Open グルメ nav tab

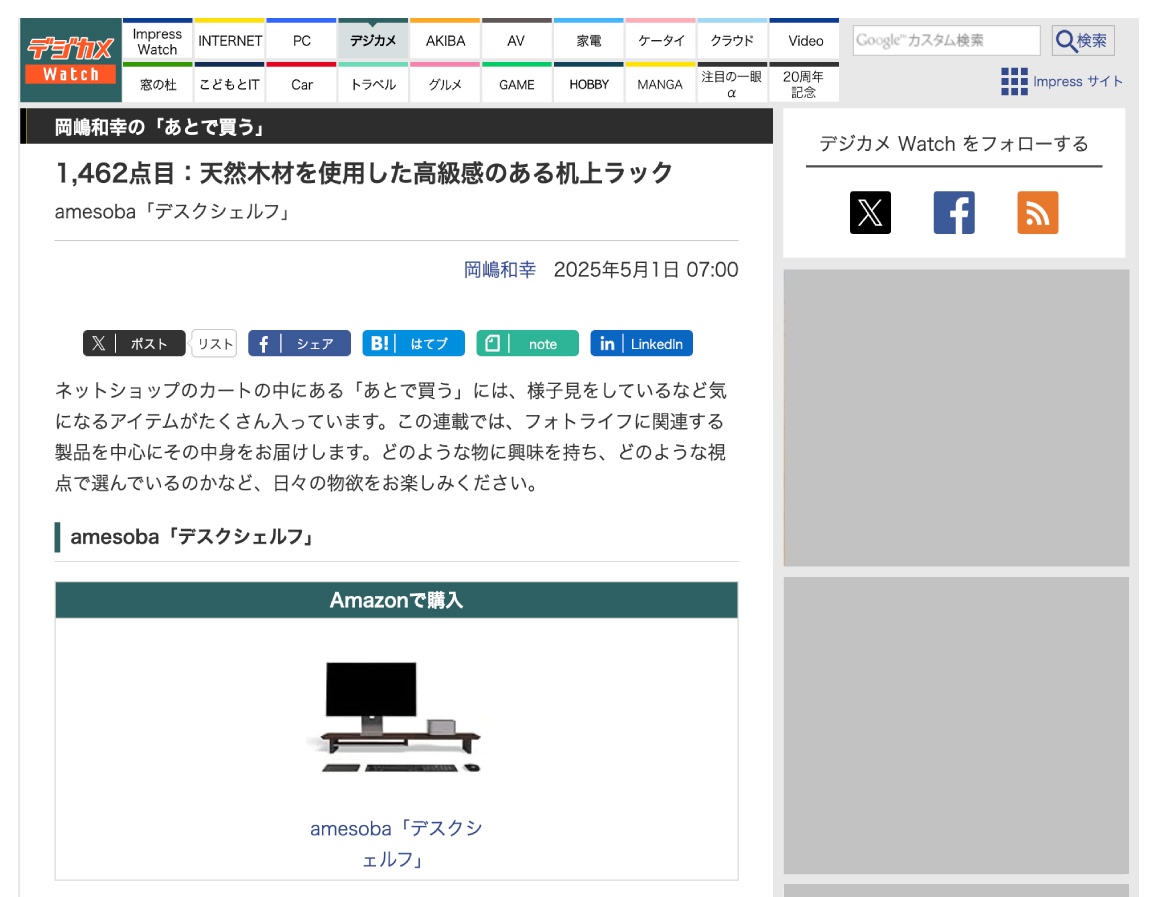point(445,84)
